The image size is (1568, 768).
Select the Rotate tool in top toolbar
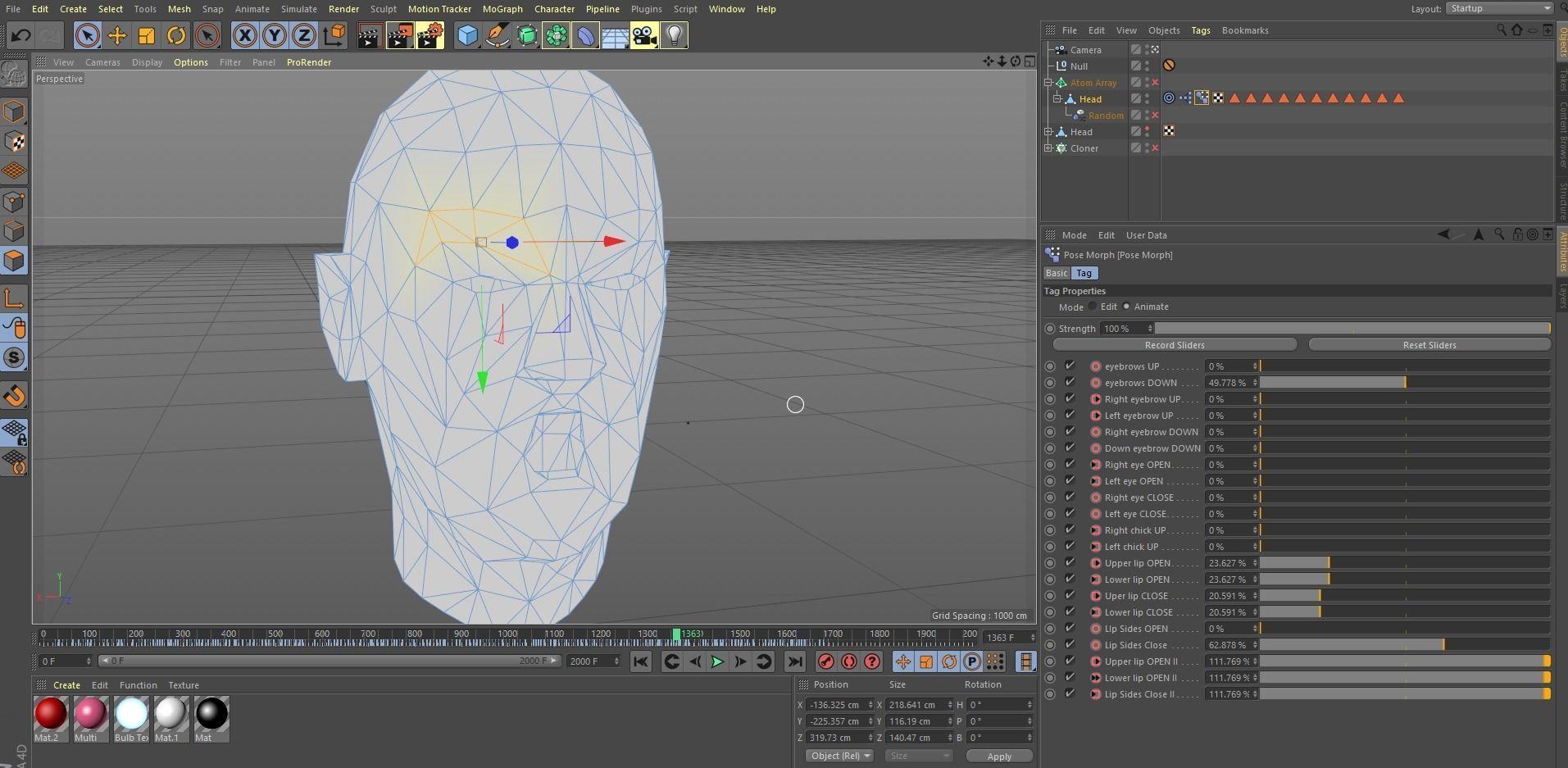coord(176,35)
